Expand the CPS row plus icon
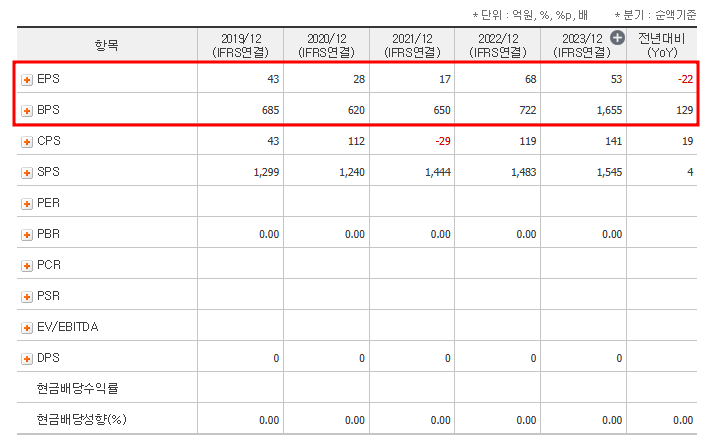Image resolution: width=705 pixels, height=442 pixels. (x=27, y=142)
